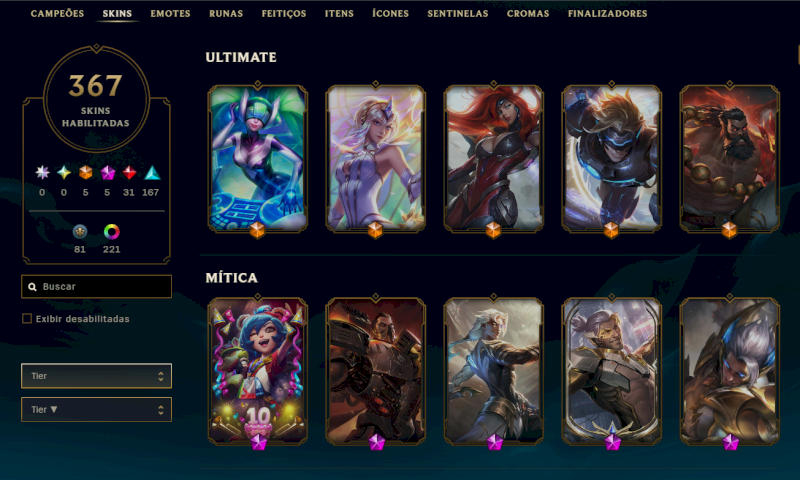Screen dimensions: 800x480
Task: Click the white starburst tier gem icon
Action: [42, 173]
